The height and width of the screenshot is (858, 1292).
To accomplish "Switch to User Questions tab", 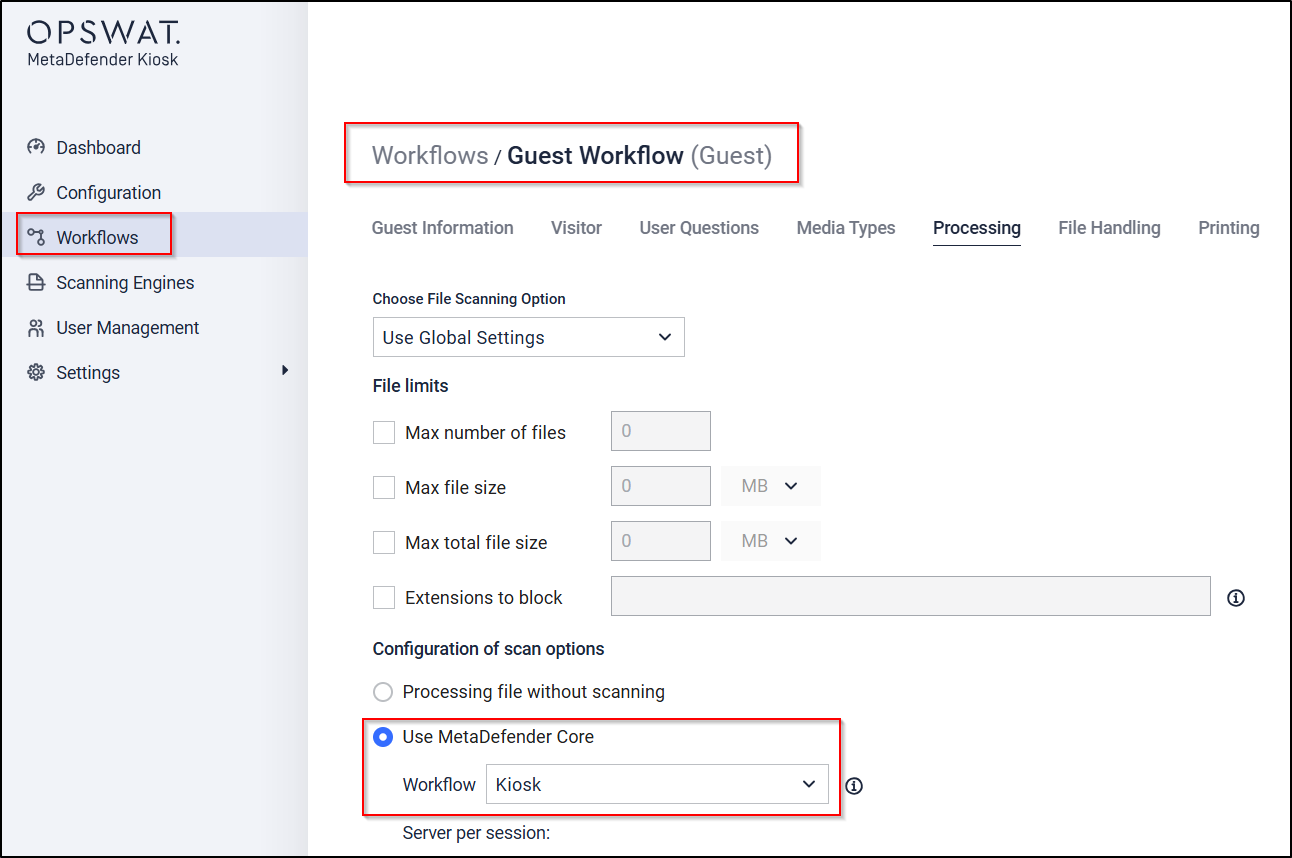I will [x=699, y=228].
